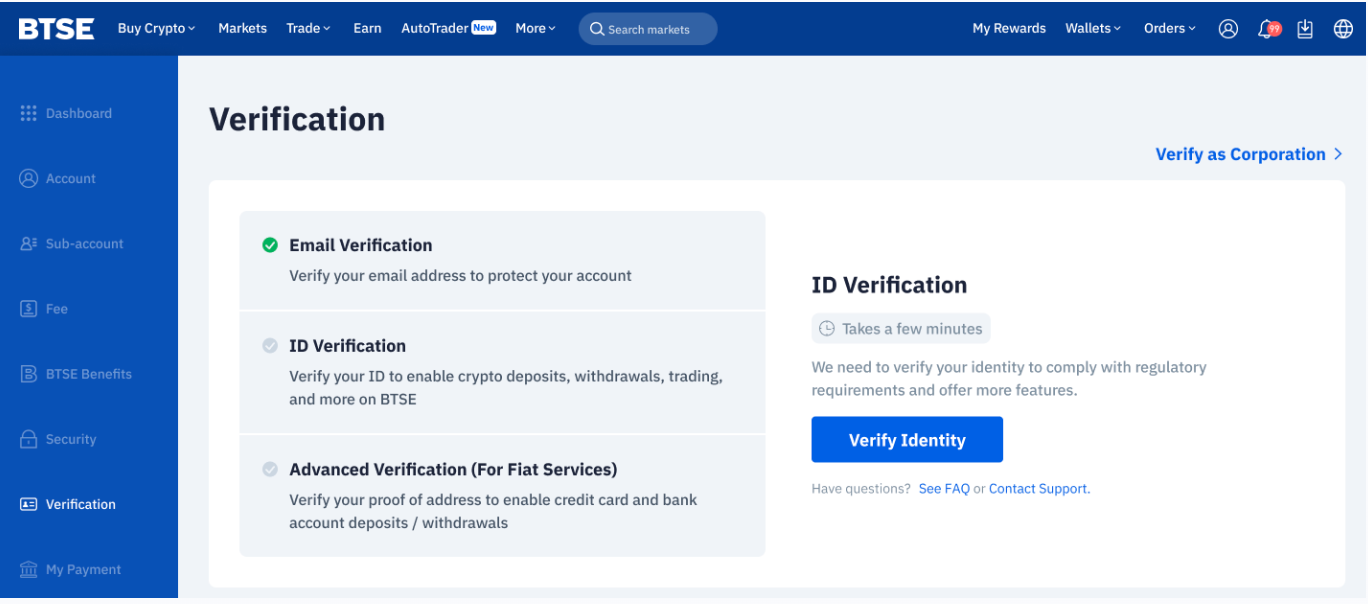
Task: Click the Security lock icon
Action: coord(29,439)
